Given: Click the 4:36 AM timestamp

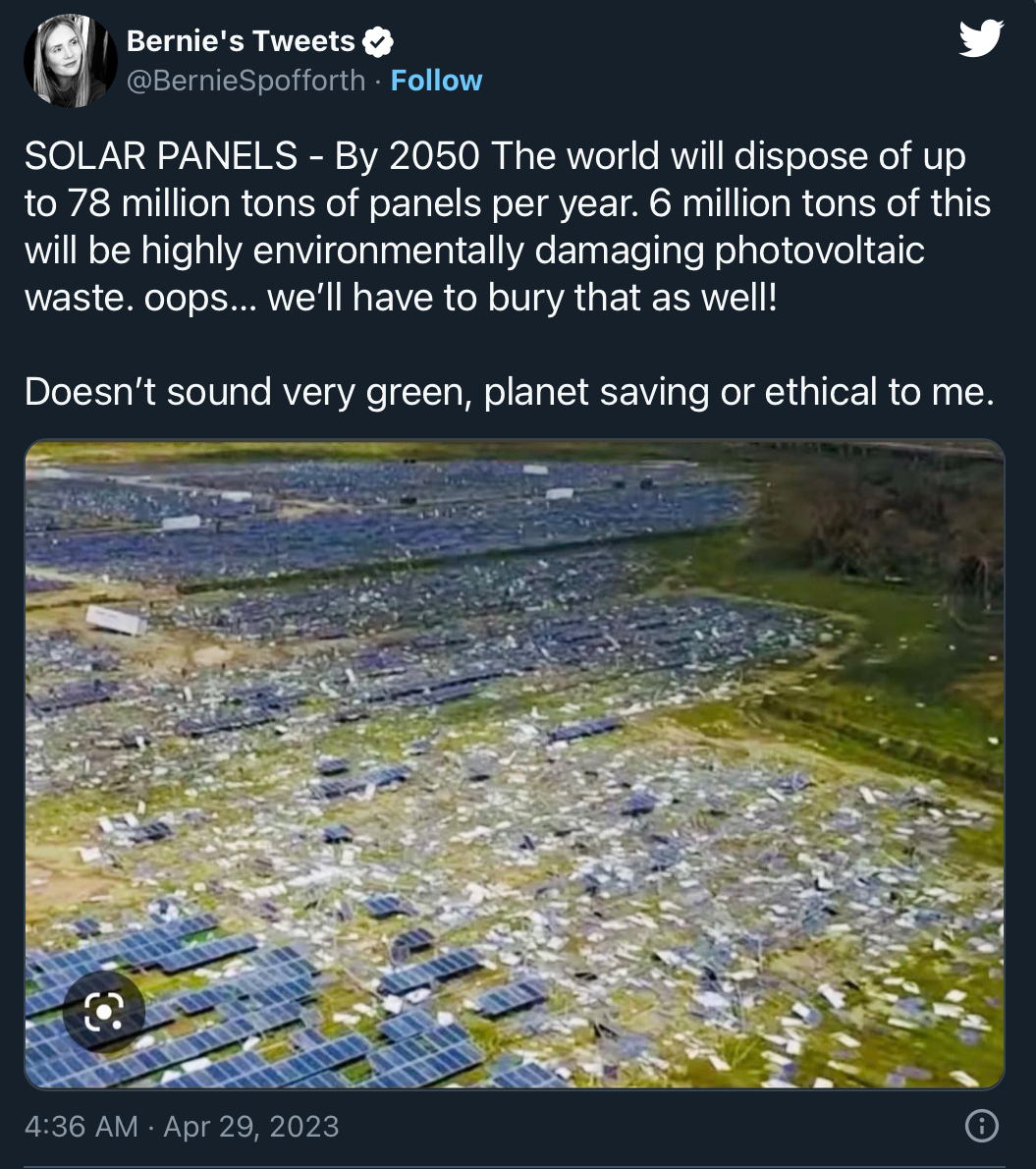Looking at the screenshot, I should (x=81, y=1126).
